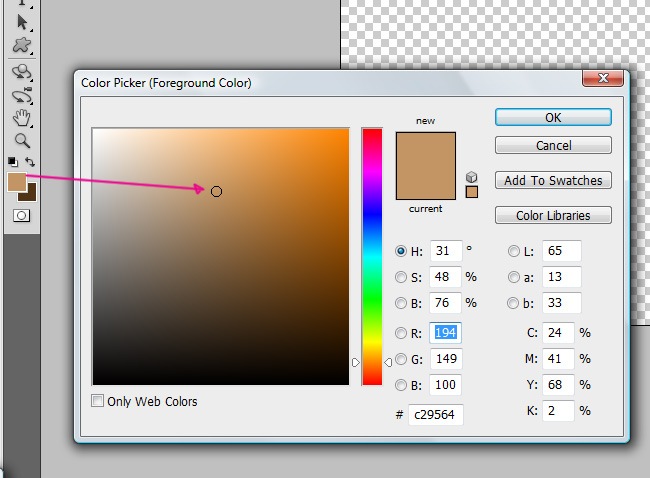Image resolution: width=650 pixels, height=478 pixels.
Task: Click the K black percentage field
Action: (558, 411)
